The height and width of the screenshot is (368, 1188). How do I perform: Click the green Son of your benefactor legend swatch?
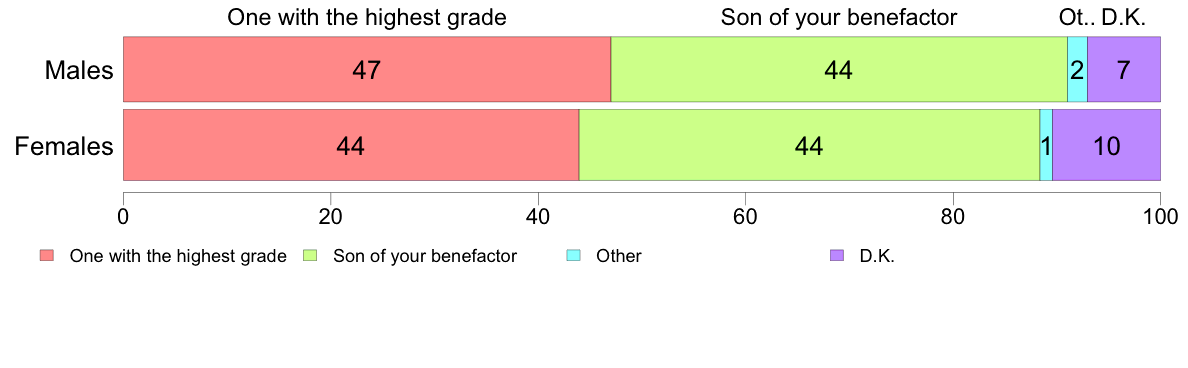coord(309,256)
